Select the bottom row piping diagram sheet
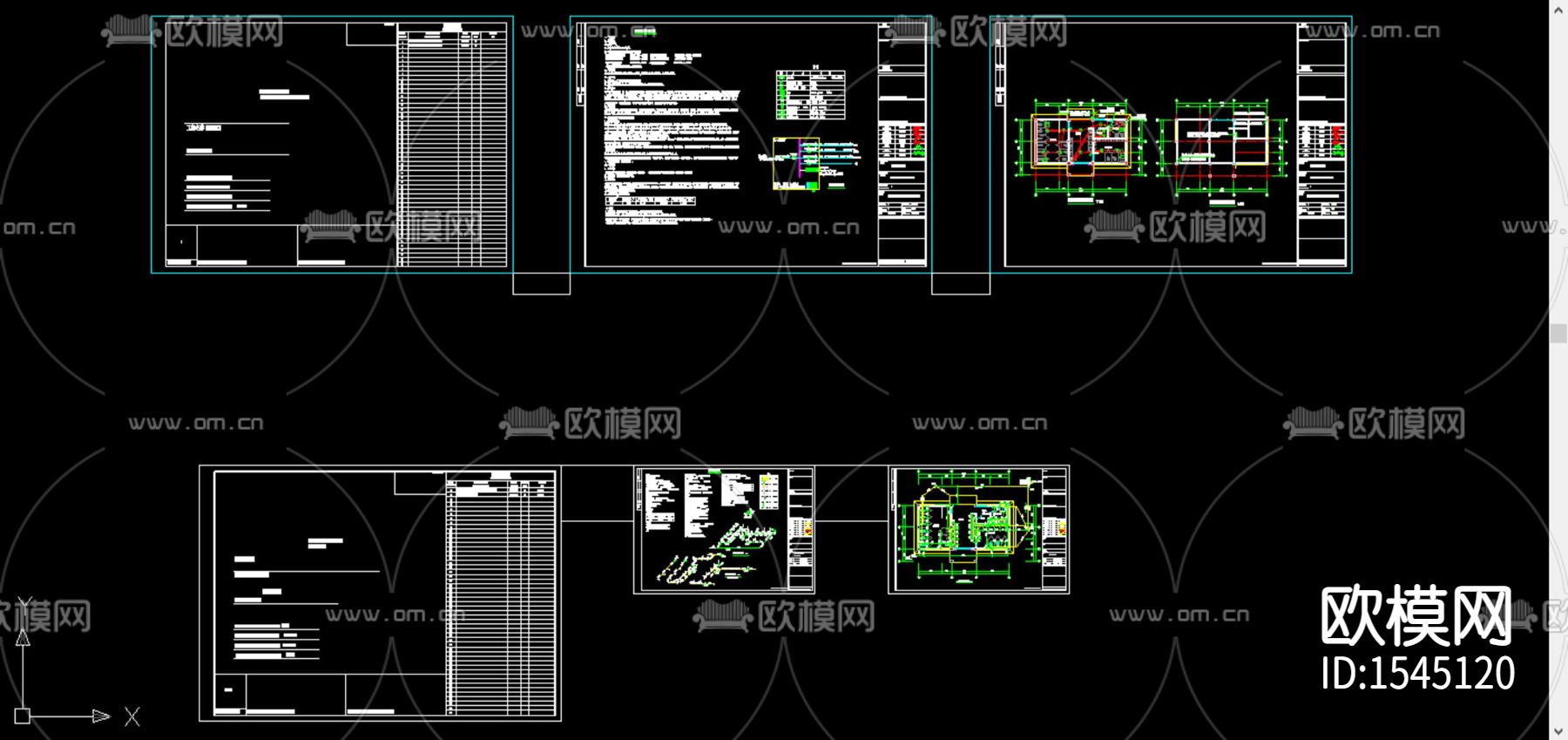 [x=724, y=530]
